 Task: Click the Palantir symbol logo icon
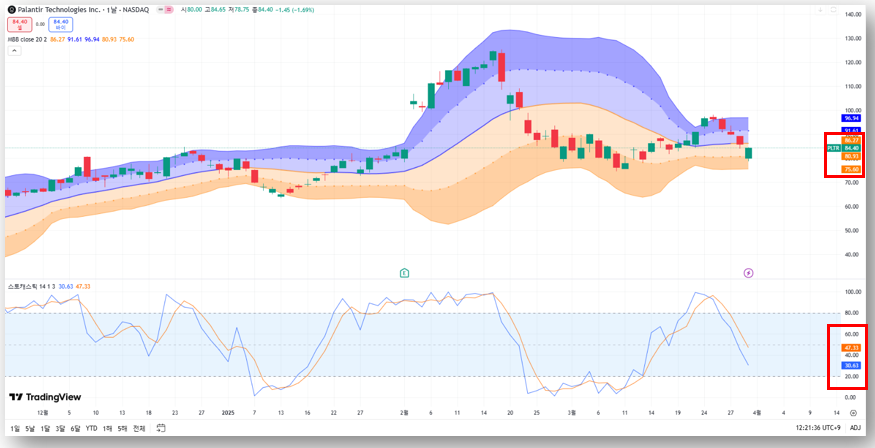pyautogui.click(x=11, y=10)
